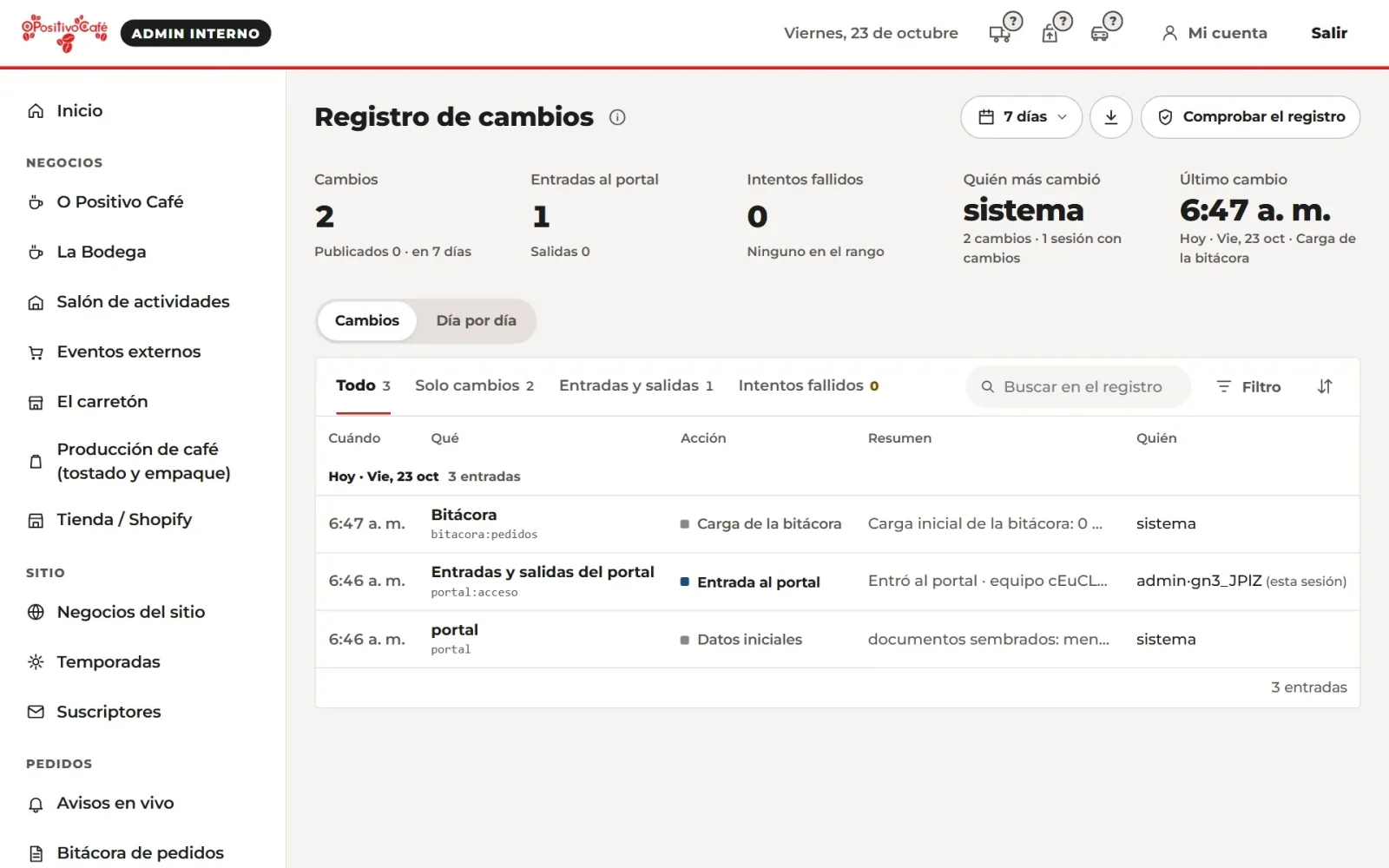Open Producción de café (tostado y empaque)

tap(142, 461)
